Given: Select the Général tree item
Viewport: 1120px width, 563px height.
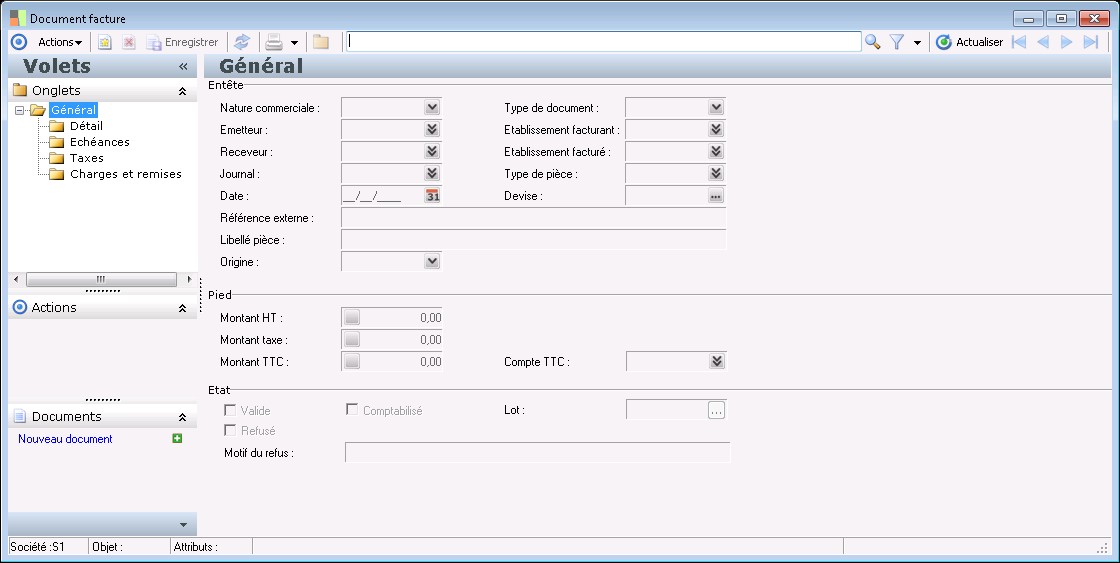Looking at the screenshot, I should point(73,110).
